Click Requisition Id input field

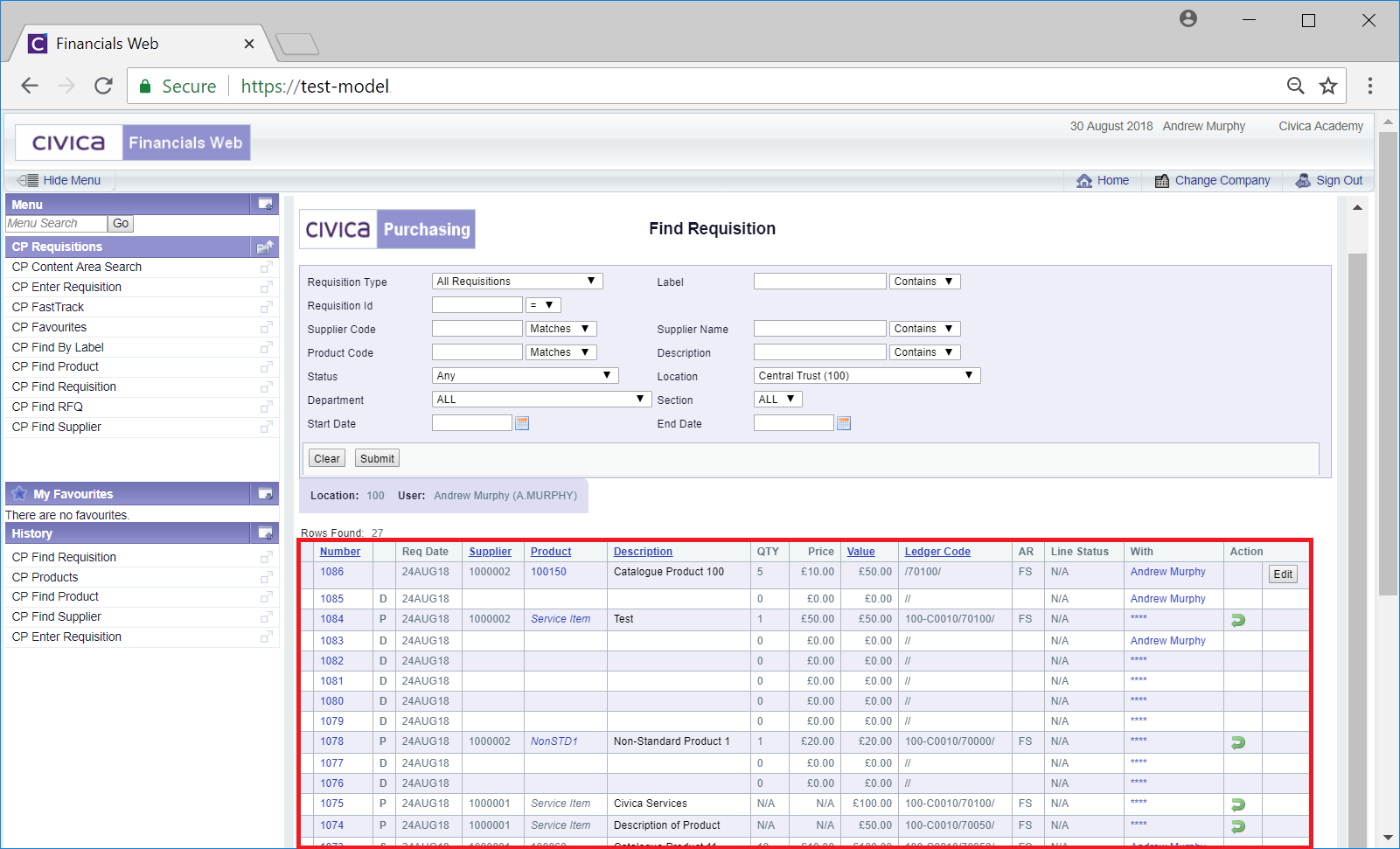[477, 304]
